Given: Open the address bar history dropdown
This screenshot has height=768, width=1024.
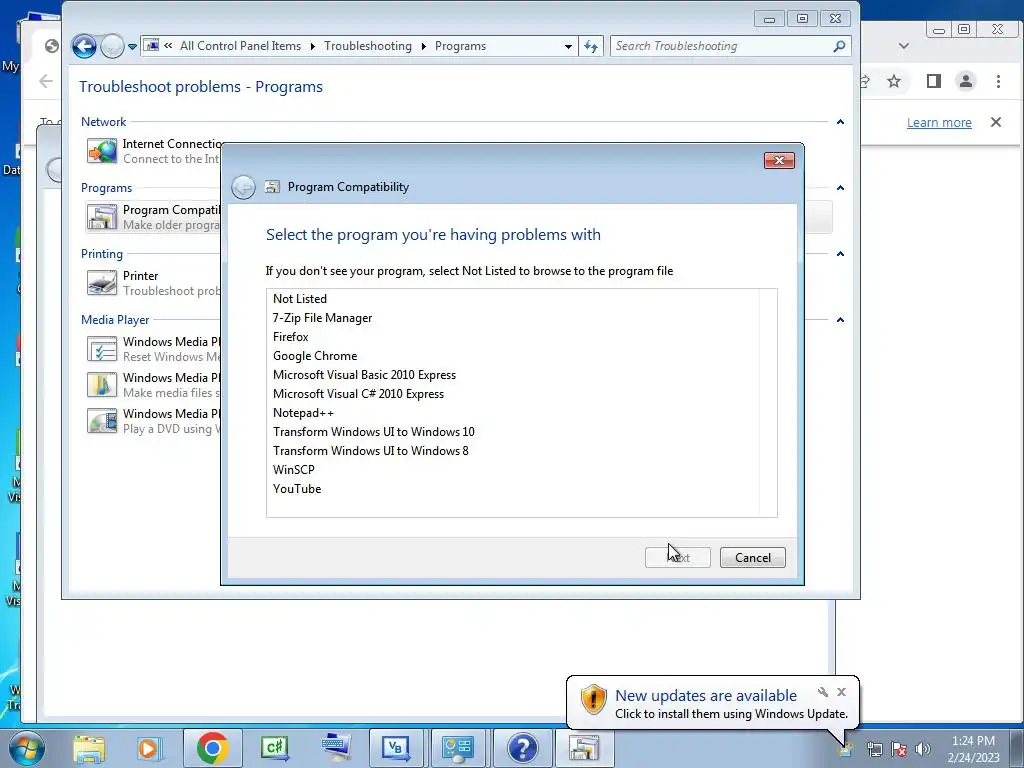Looking at the screenshot, I should (568, 46).
